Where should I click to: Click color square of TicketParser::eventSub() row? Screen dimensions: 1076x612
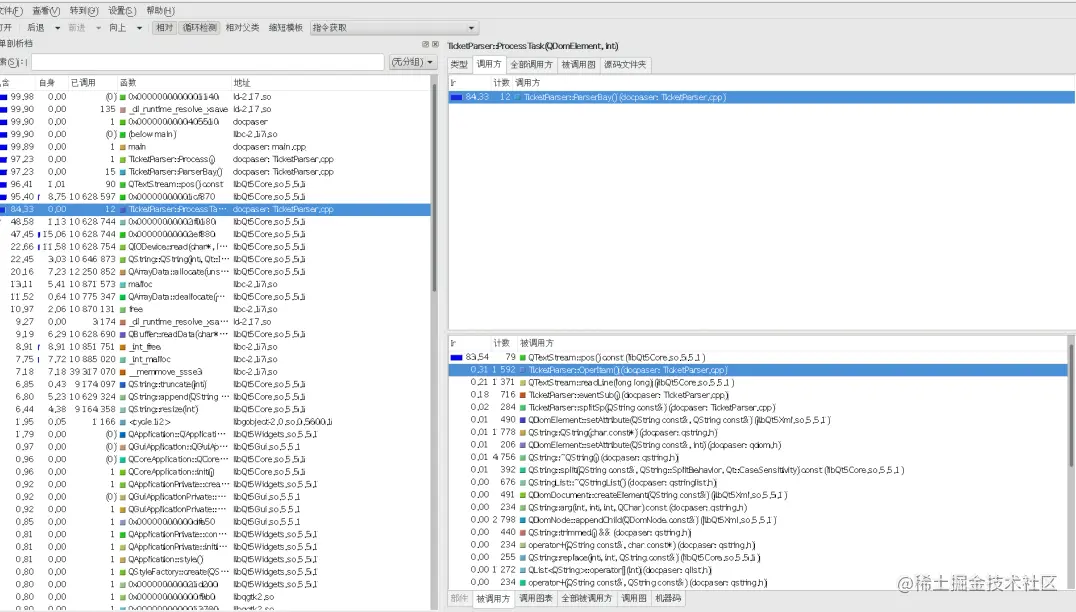pos(523,395)
